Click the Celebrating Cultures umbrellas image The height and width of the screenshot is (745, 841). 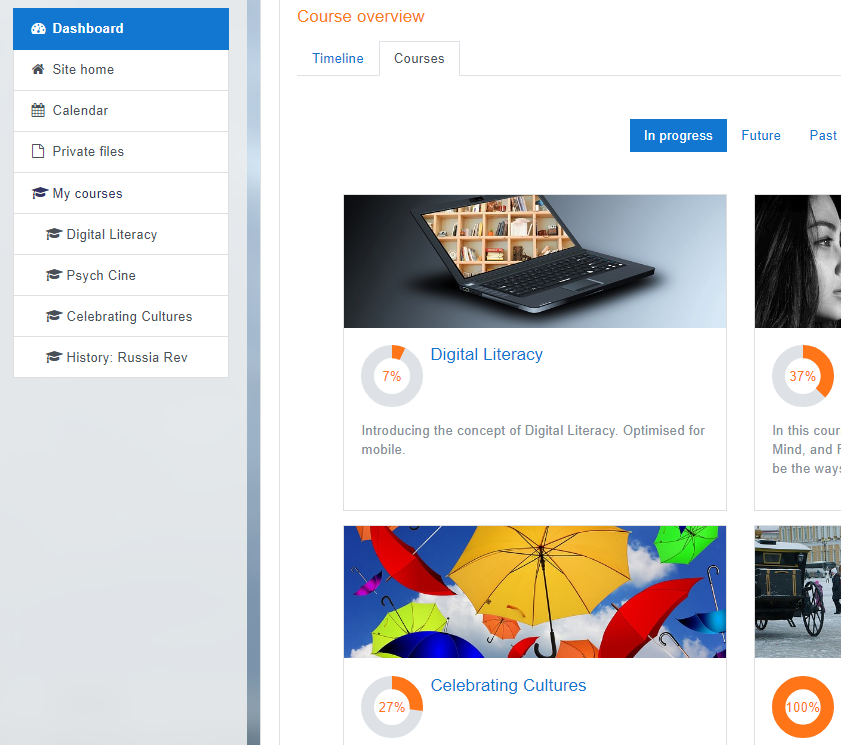pyautogui.click(x=535, y=592)
